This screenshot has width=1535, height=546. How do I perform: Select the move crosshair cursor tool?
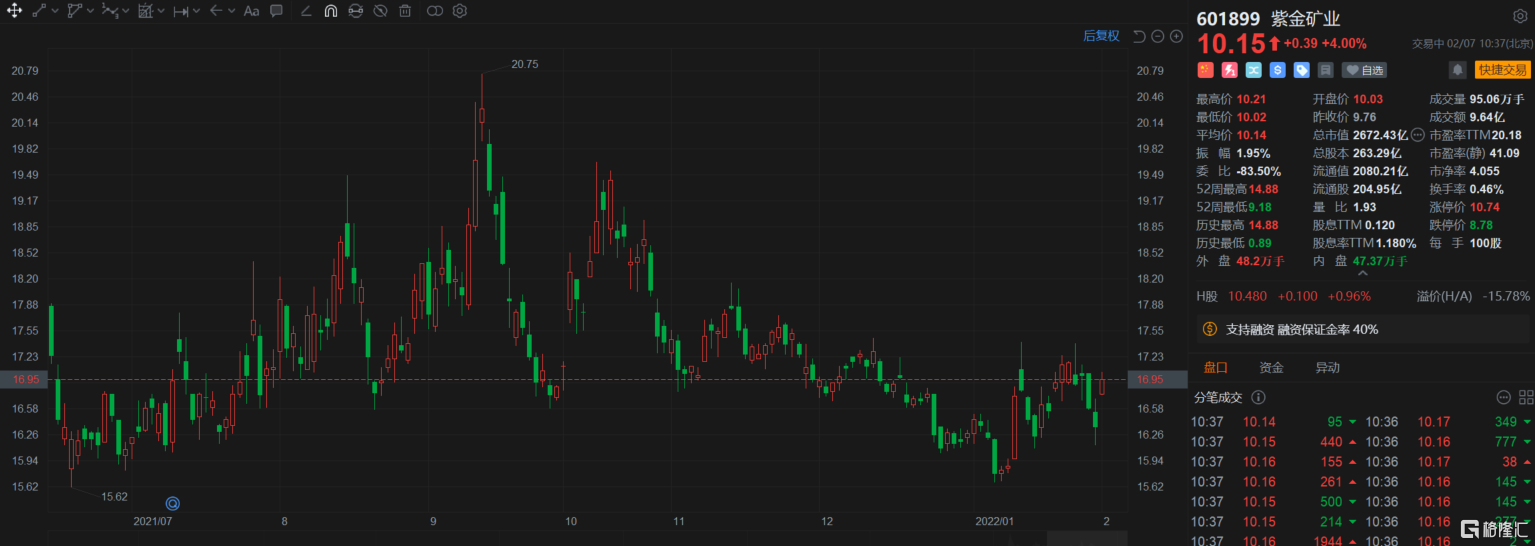14,11
